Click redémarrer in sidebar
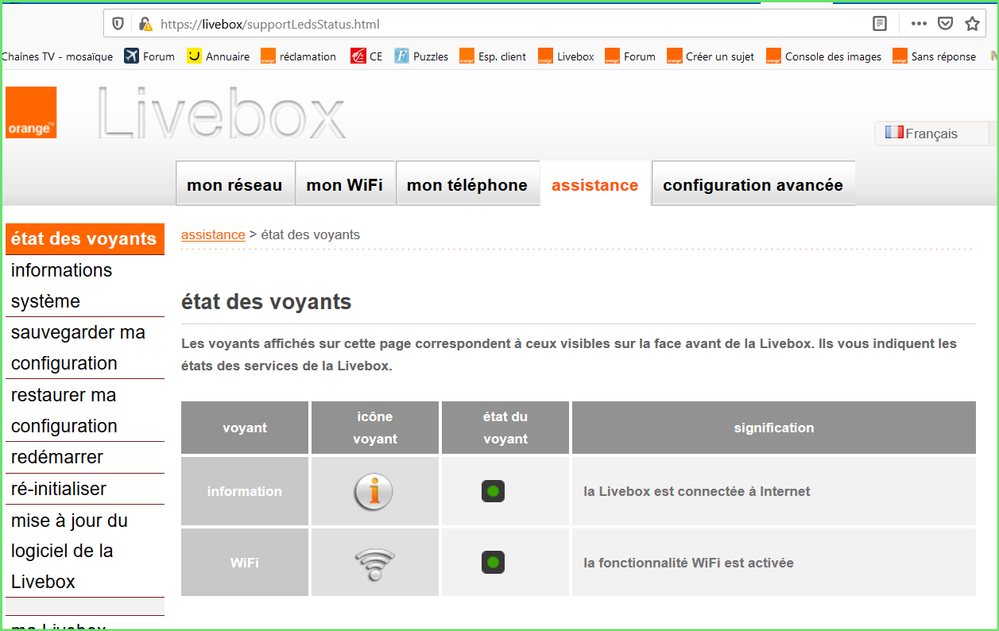The height and width of the screenshot is (631, 999). [x=84, y=457]
